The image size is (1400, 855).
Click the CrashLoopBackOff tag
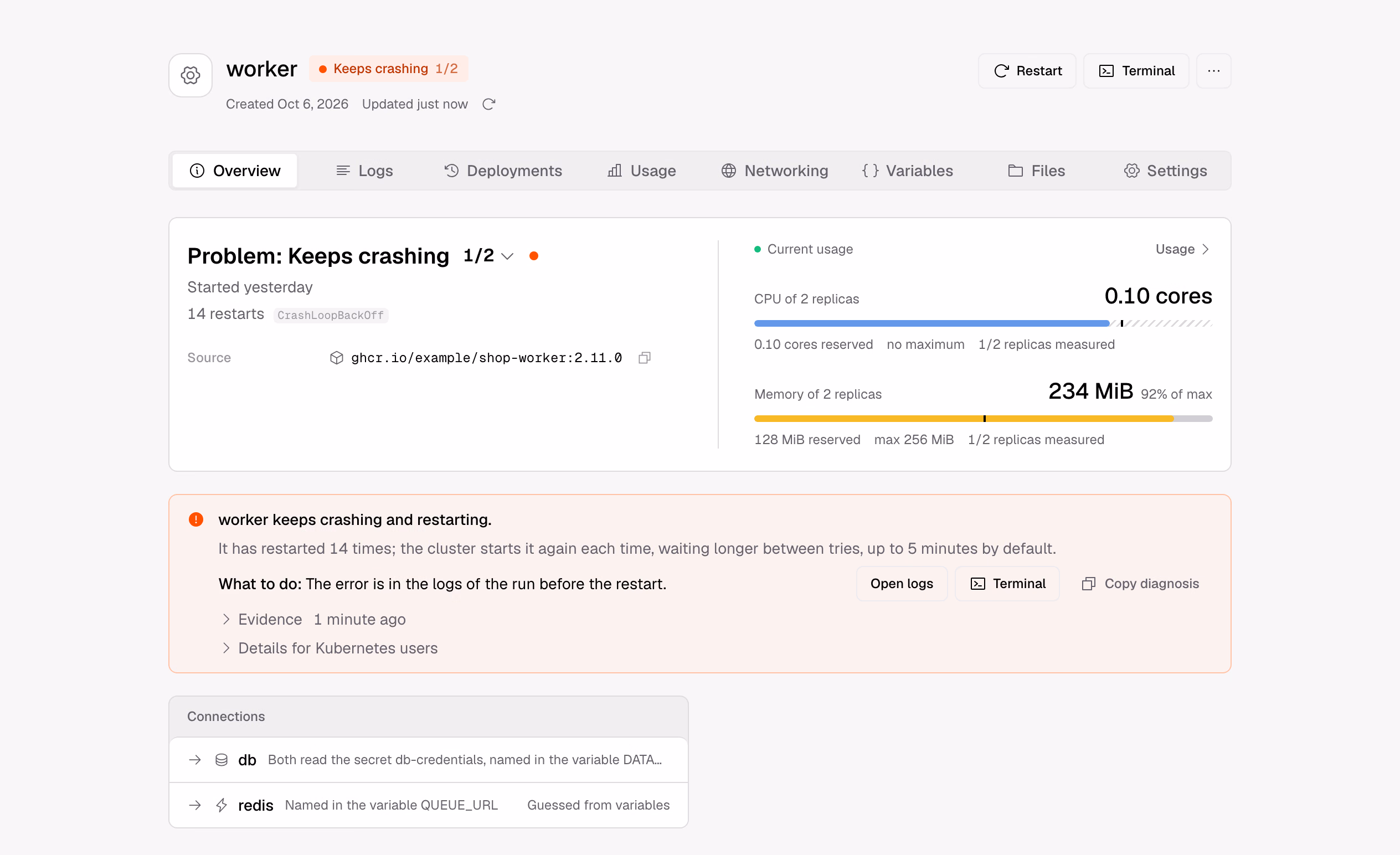331,315
